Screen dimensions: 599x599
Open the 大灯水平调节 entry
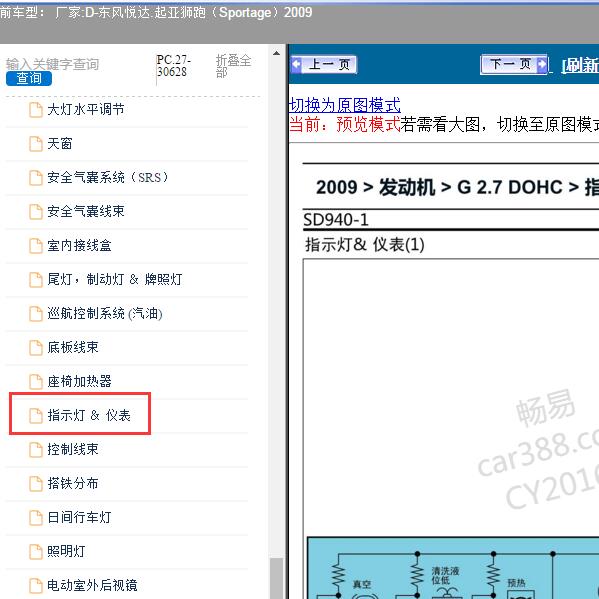[86, 110]
